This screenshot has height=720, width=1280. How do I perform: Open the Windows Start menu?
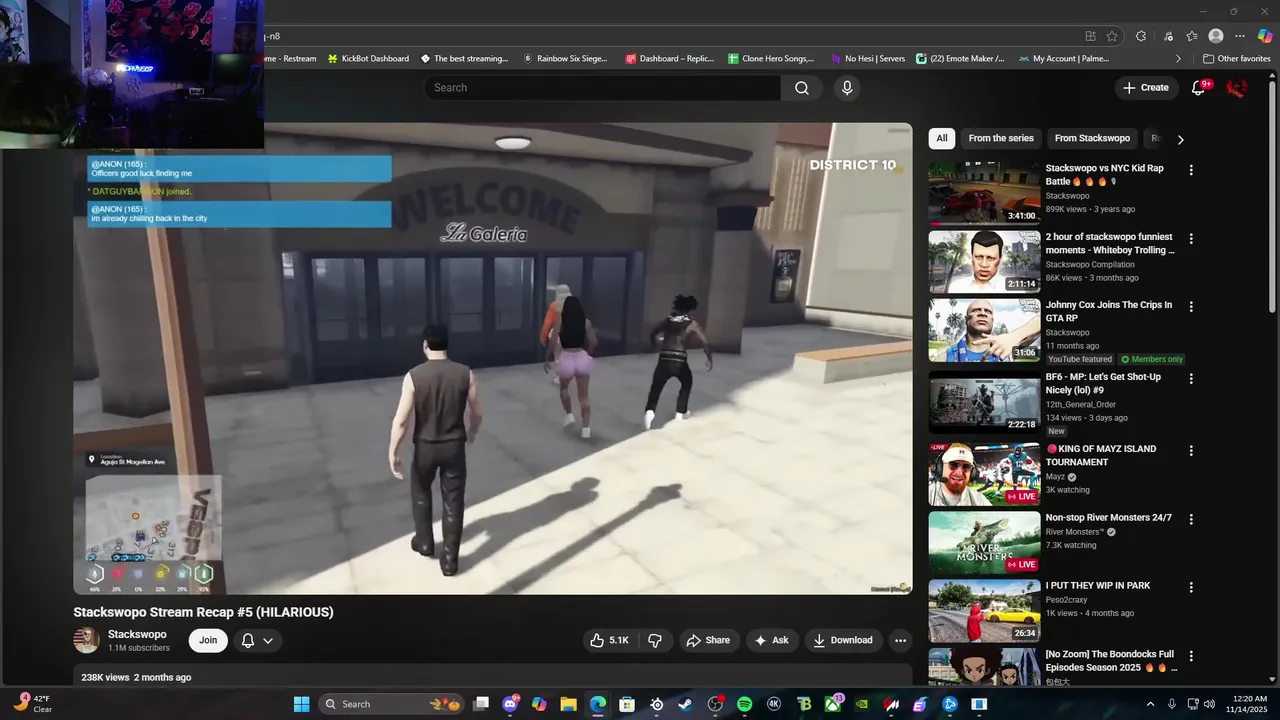(x=301, y=704)
